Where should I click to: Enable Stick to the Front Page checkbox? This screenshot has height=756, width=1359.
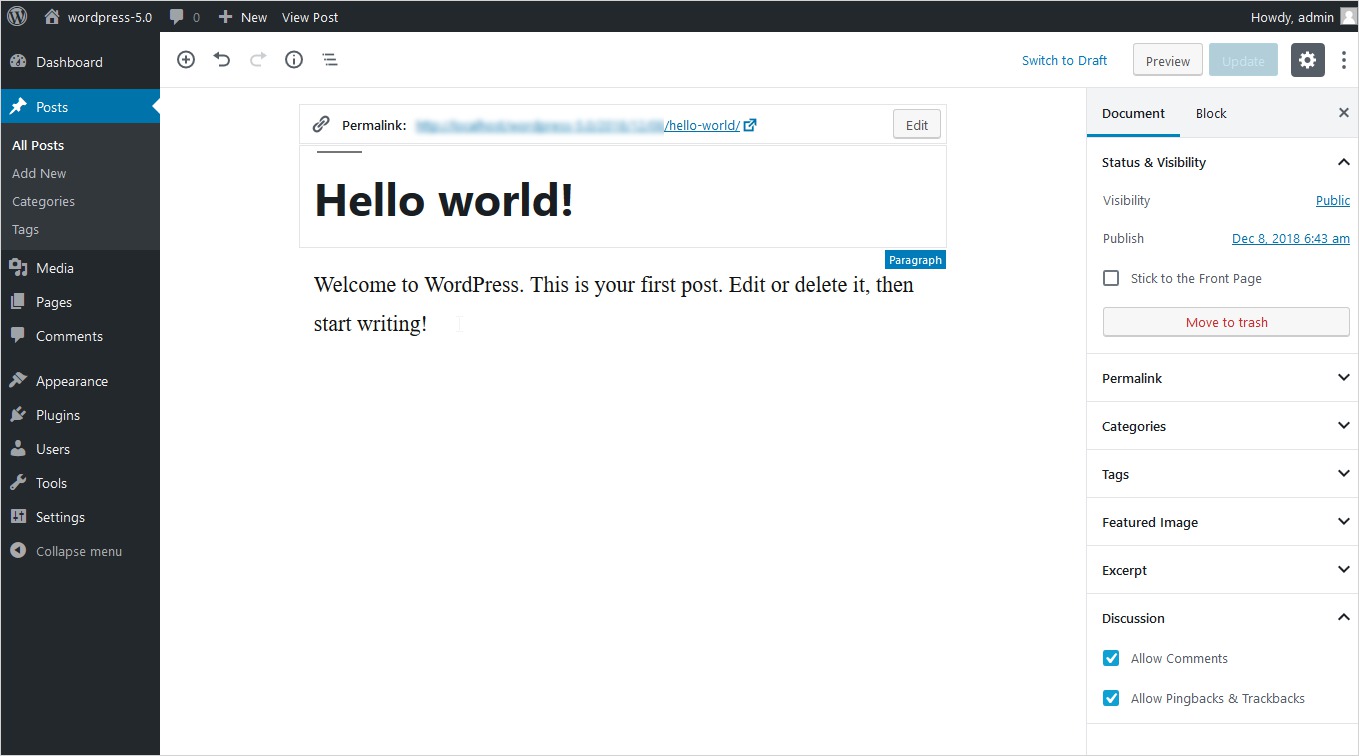click(1111, 278)
